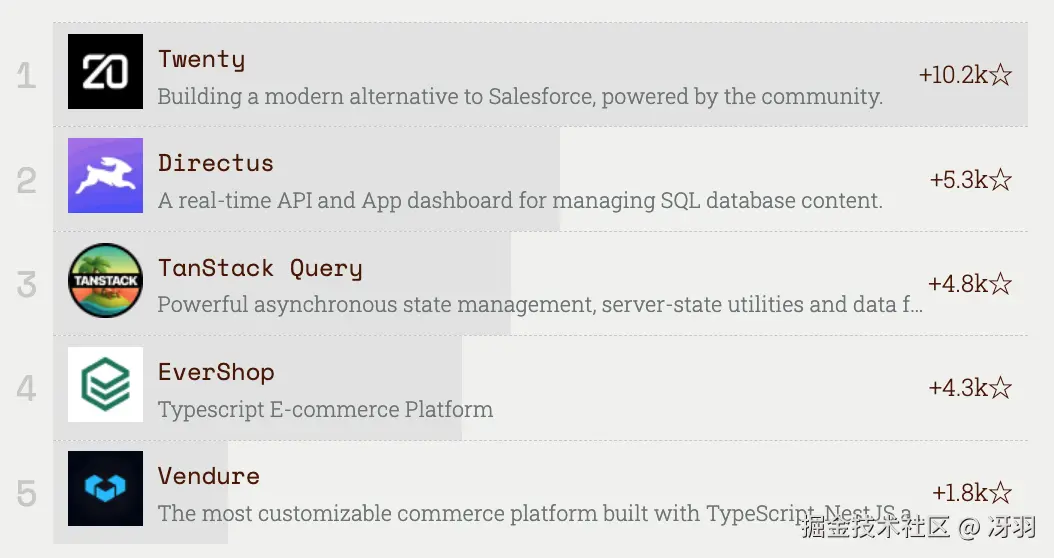The height and width of the screenshot is (558, 1054).
Task: Click the star icon next to +10.2k
Action: (1000, 75)
